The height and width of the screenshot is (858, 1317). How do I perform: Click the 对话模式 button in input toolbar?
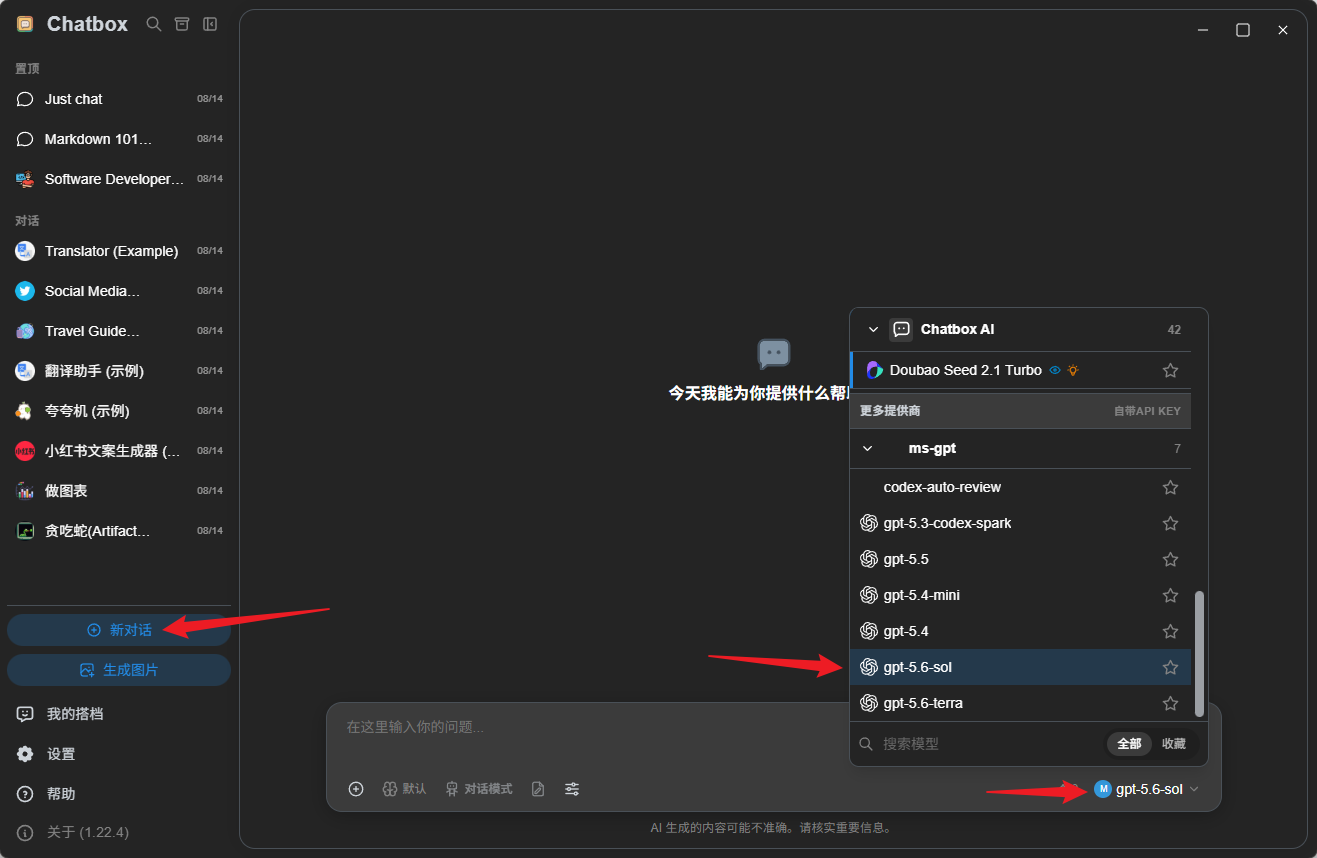point(479,789)
